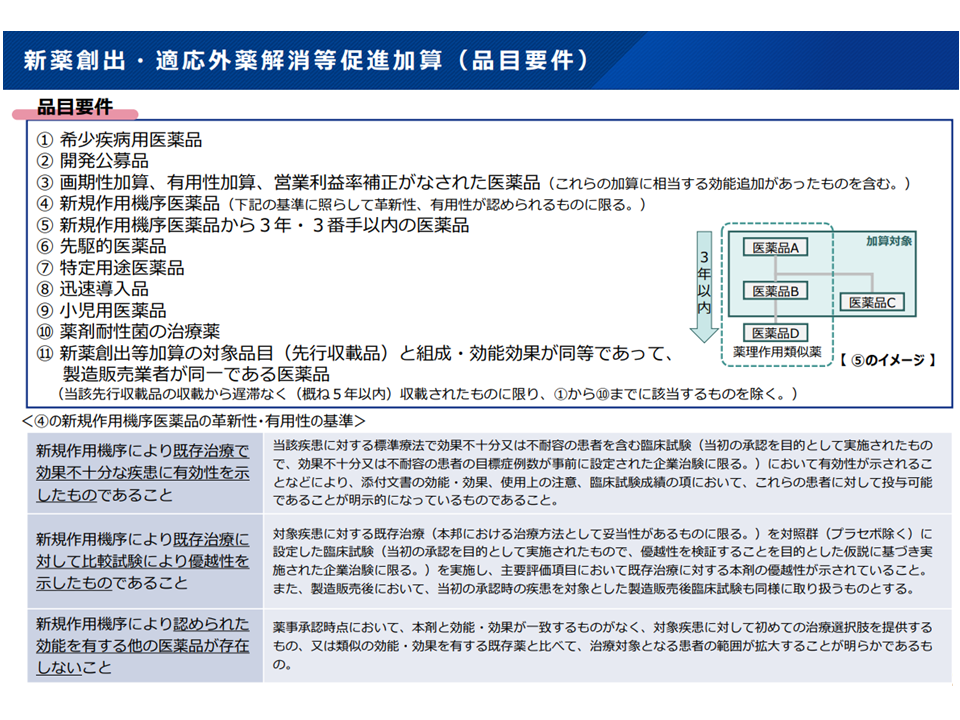The height and width of the screenshot is (720, 960).
Task: Click list item ⑥ 先駆的医薬品
Action: pos(101,246)
